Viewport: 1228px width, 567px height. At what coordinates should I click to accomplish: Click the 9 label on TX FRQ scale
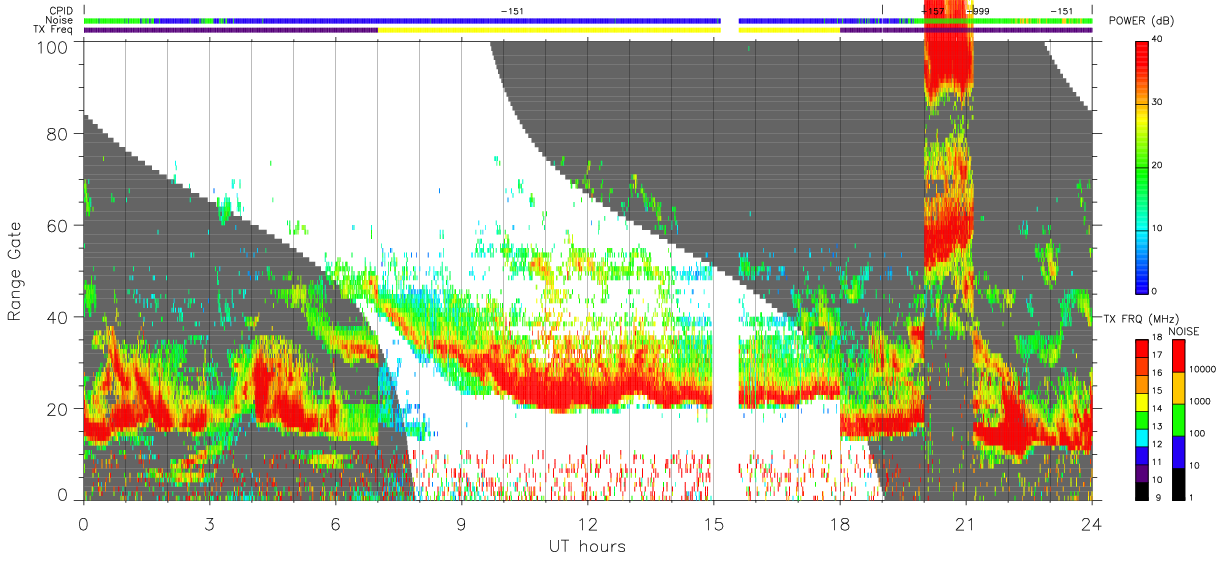pyautogui.click(x=1157, y=499)
